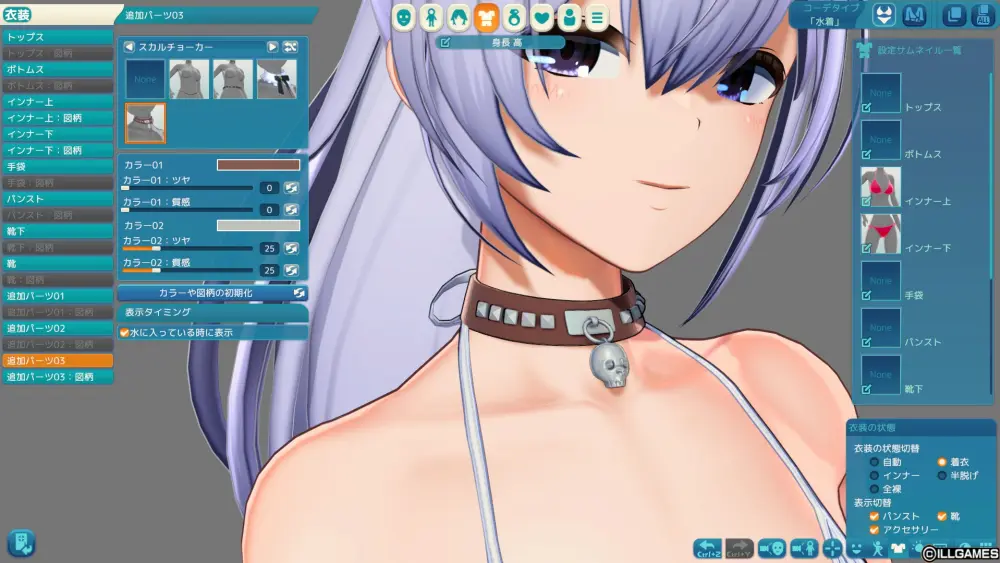The height and width of the screenshot is (563, 1000).
Task: Open the 靴下 category button
Action: [x=57, y=231]
